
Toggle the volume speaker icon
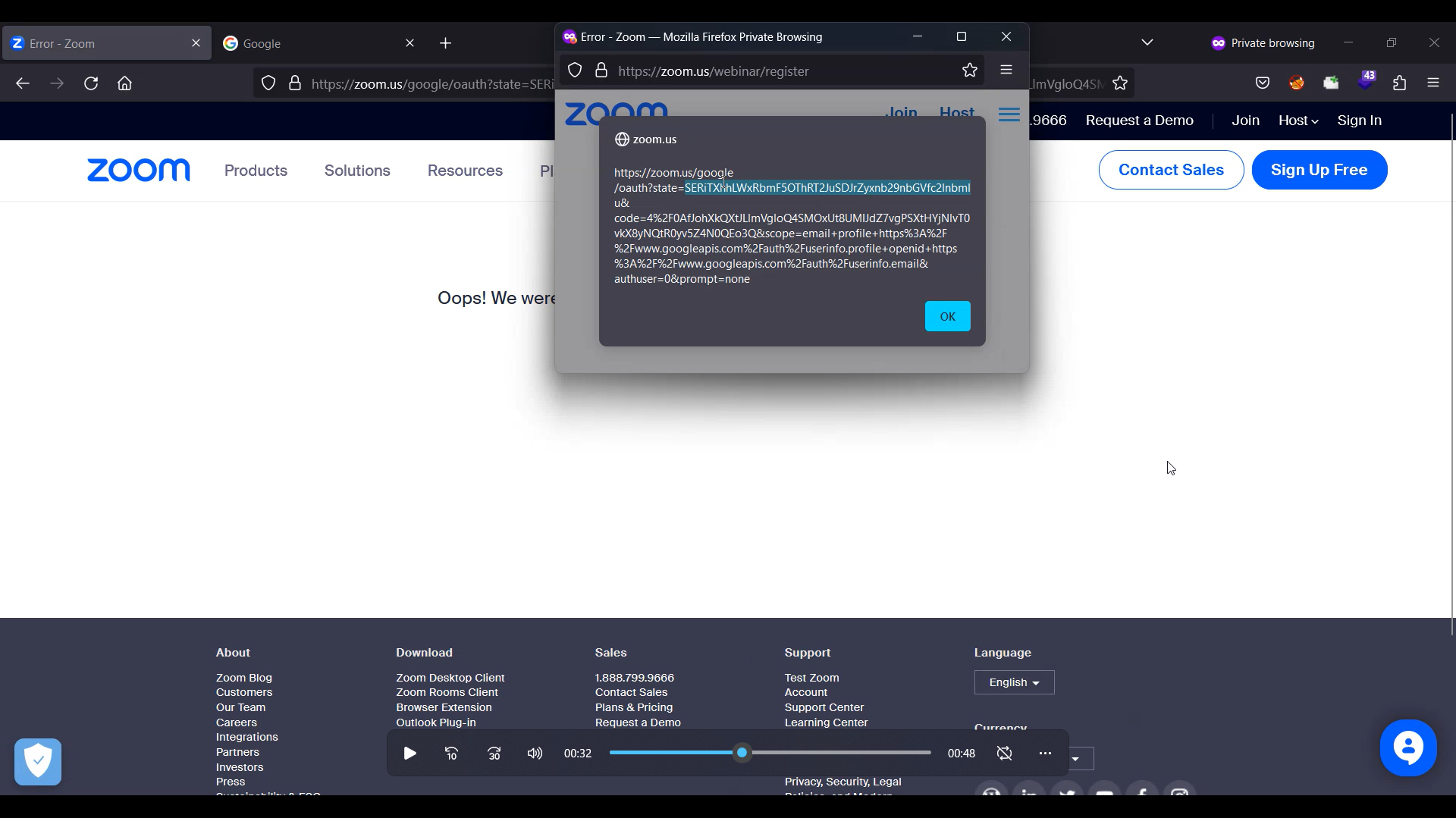pos(535,753)
